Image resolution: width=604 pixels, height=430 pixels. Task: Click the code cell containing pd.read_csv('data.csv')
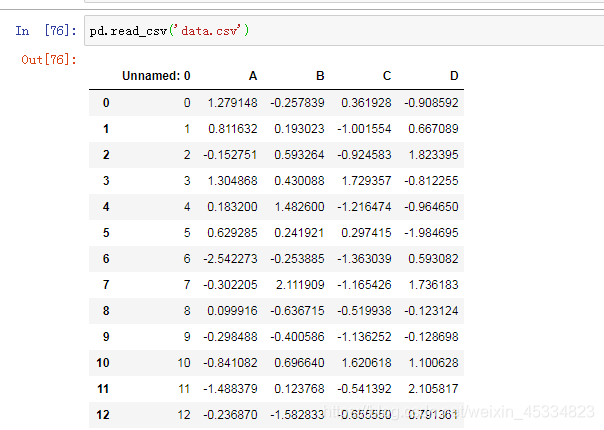[344, 31]
